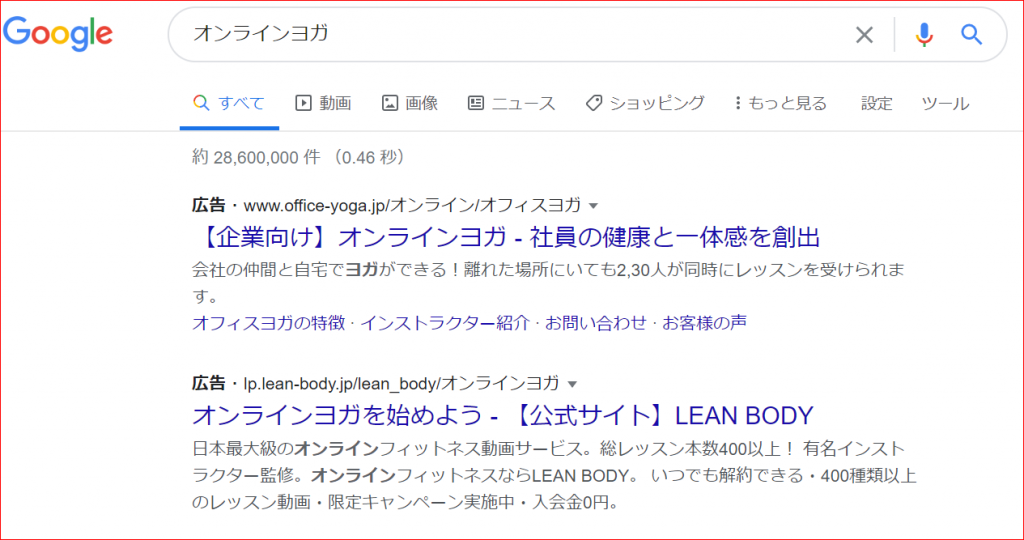This screenshot has height=540, width=1024.
Task: Click the lp.lean-body.jp ad URL text
Action: pyautogui.click(x=402, y=383)
